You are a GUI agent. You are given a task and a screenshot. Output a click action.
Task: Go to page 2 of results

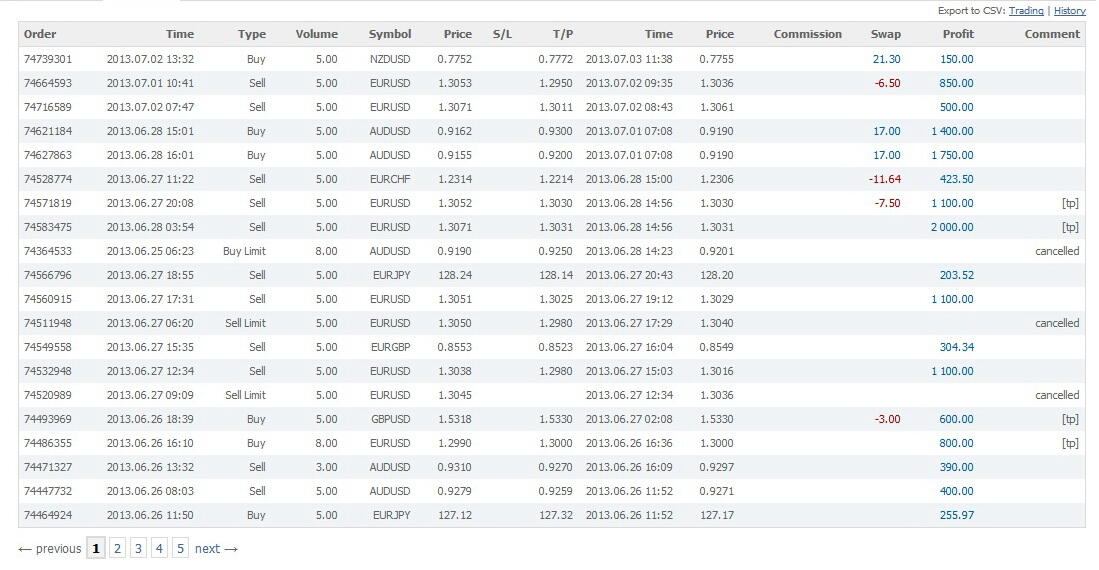pyautogui.click(x=118, y=548)
